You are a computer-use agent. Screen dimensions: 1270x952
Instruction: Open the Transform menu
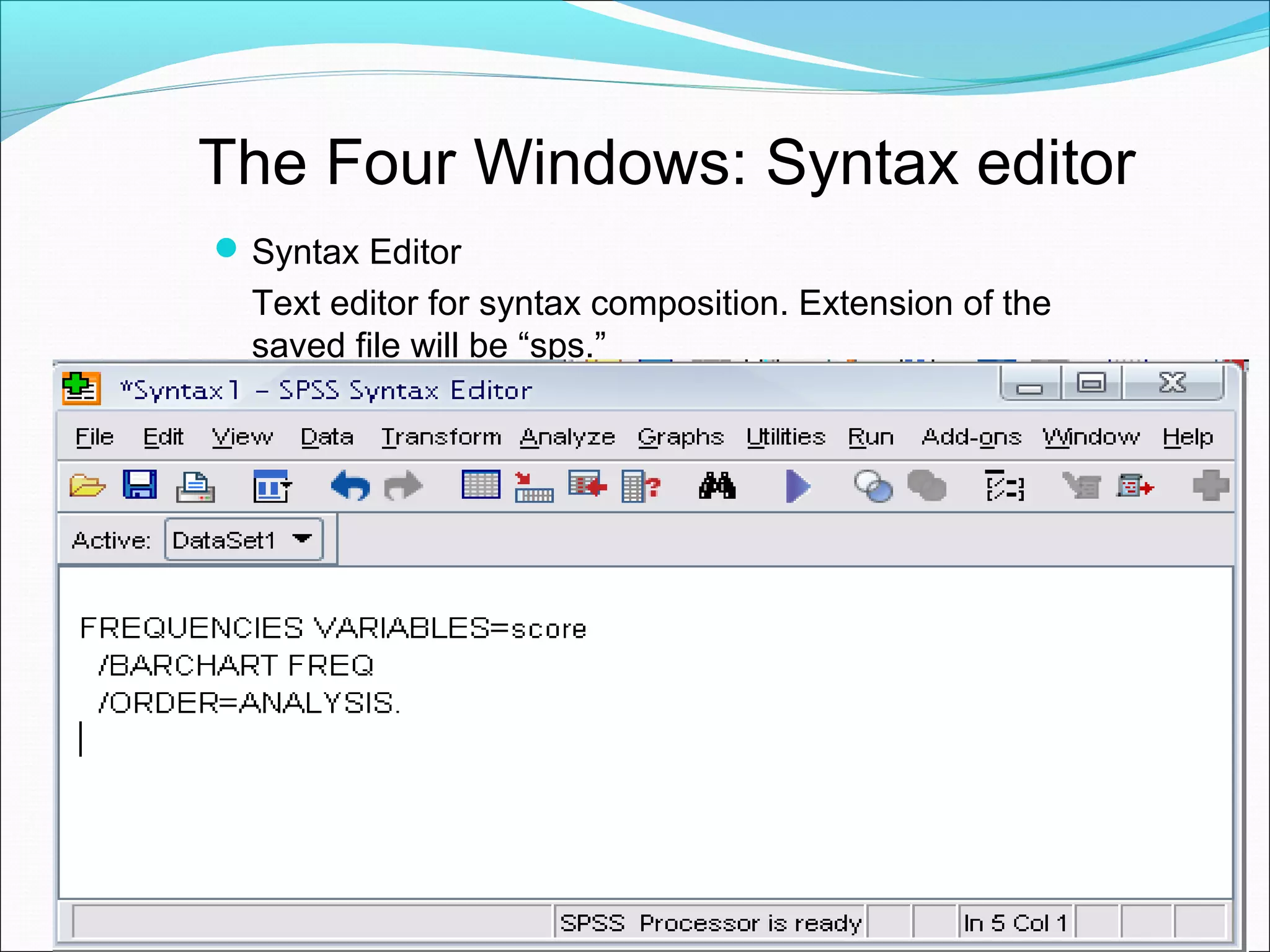click(441, 438)
